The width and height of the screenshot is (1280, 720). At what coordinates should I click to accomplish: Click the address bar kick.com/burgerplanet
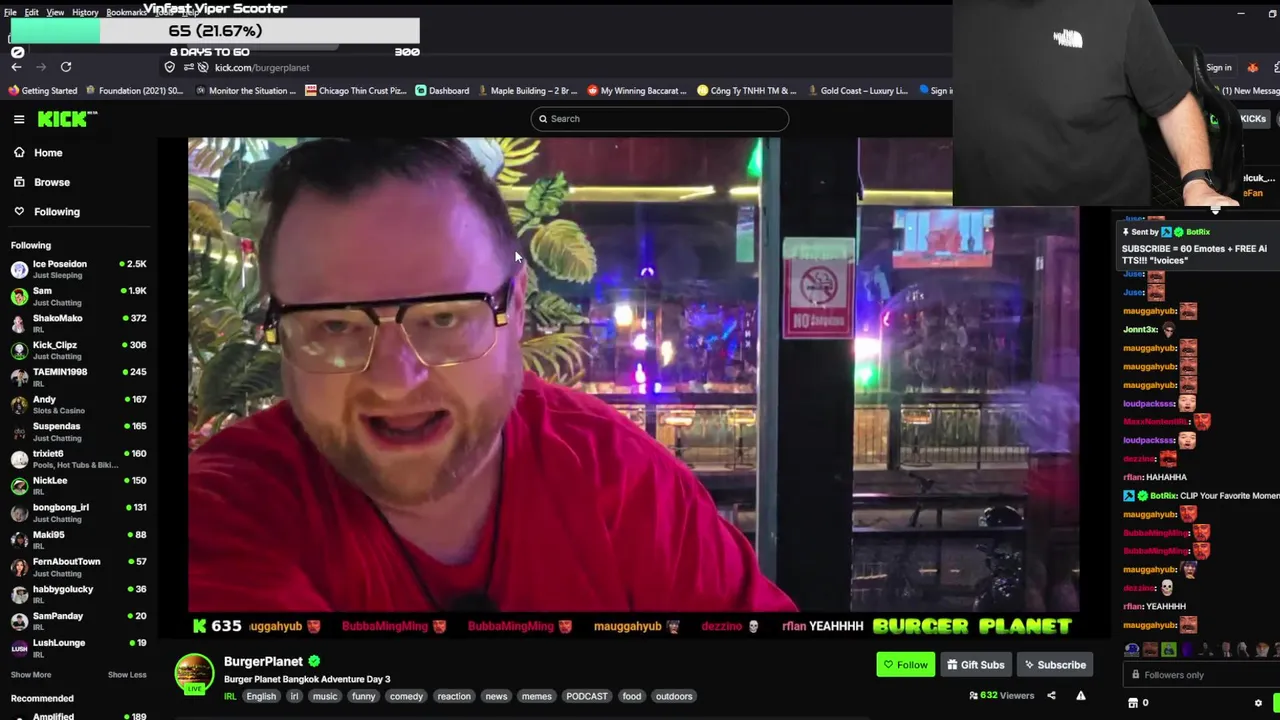click(x=262, y=67)
